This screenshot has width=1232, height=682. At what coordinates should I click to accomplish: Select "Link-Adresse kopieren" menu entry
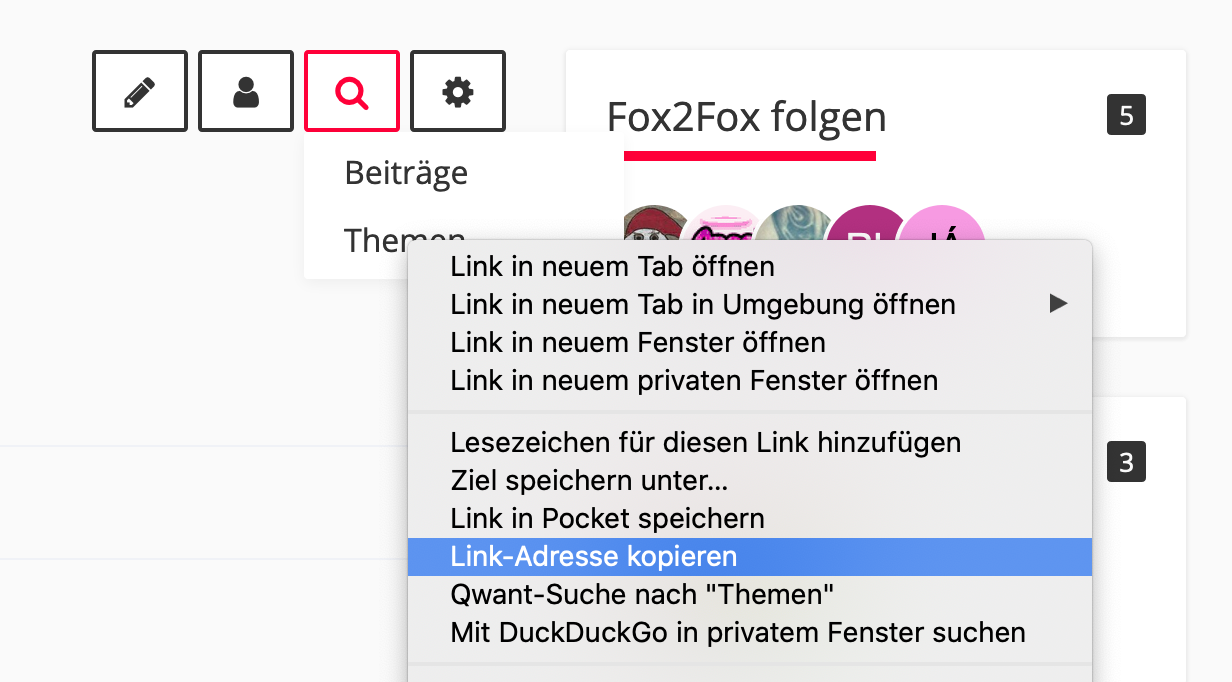(x=594, y=557)
